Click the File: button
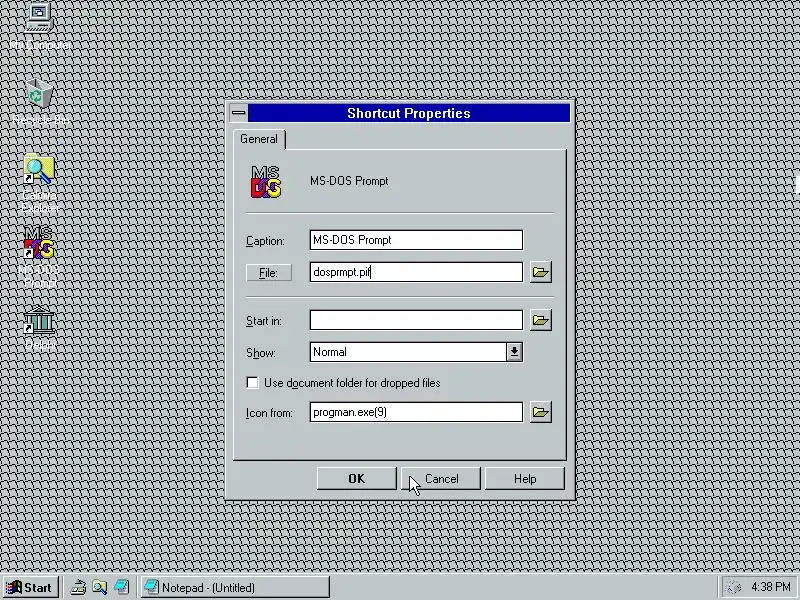 269,272
